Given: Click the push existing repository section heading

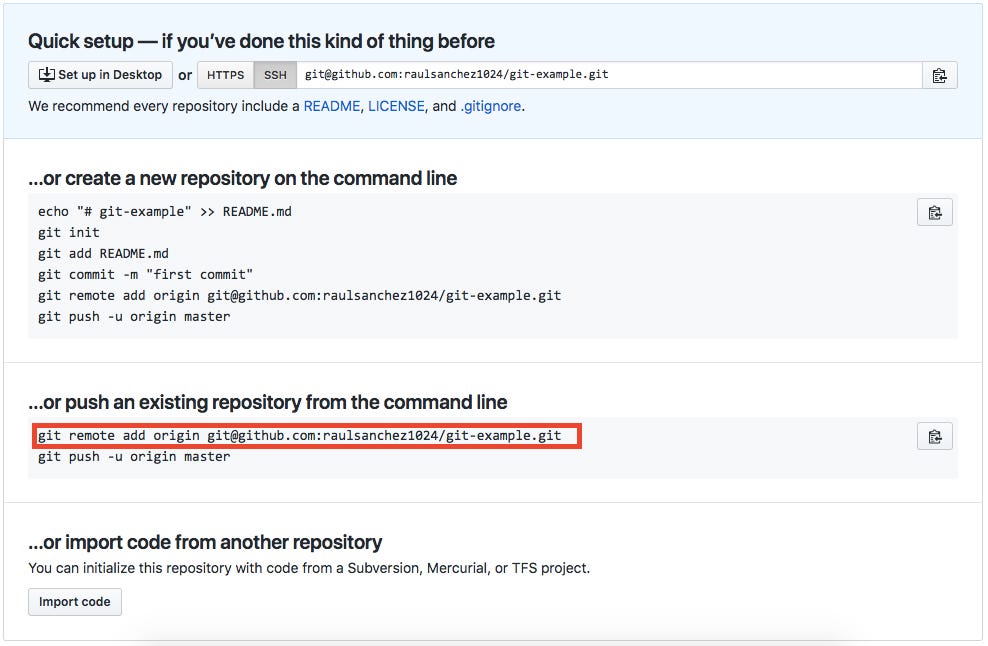Looking at the screenshot, I should point(270,402).
